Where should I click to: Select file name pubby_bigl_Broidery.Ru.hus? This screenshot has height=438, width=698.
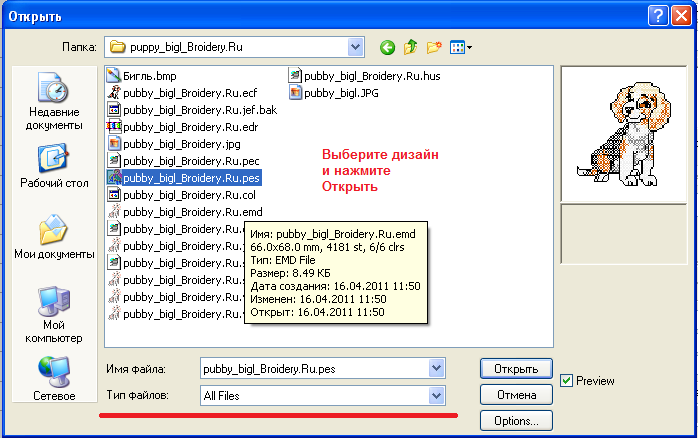point(372,76)
